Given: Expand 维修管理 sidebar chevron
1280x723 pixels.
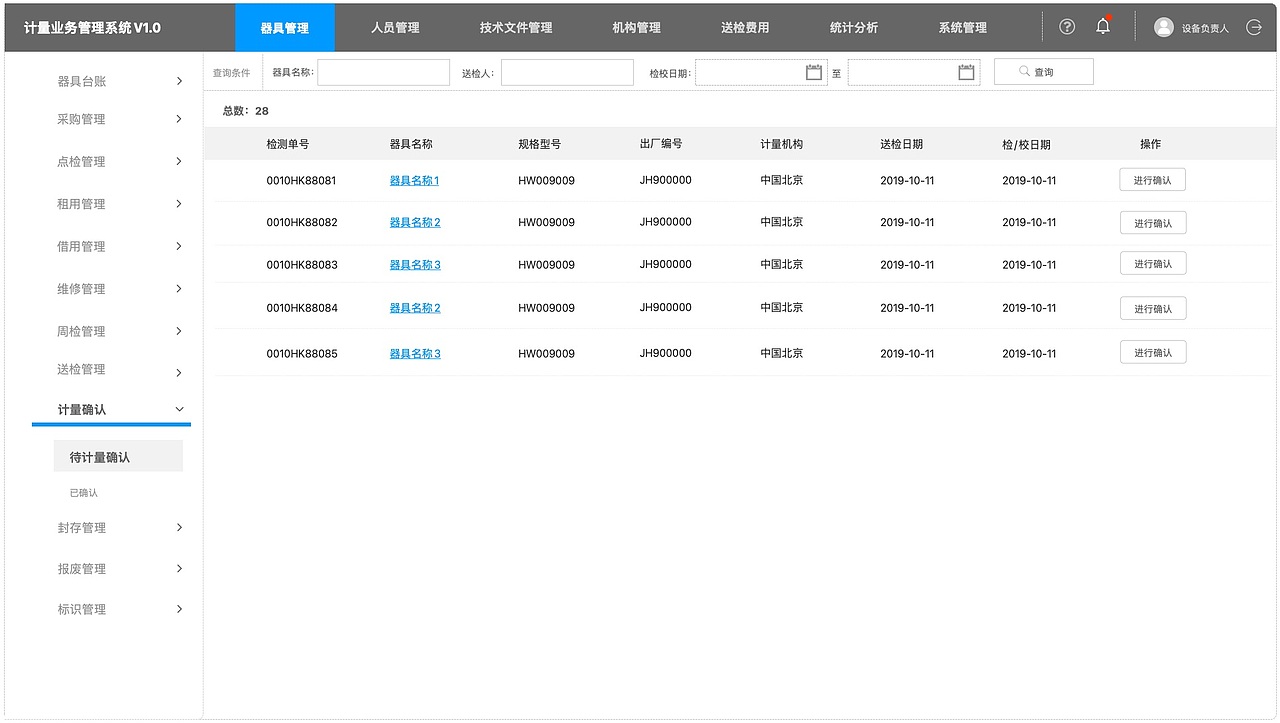Looking at the screenshot, I should 179,289.
